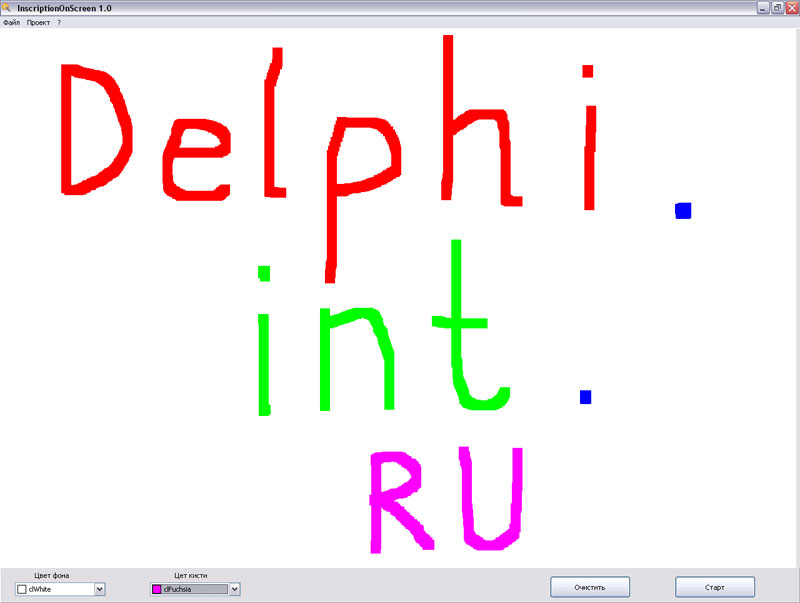Click the Очистить button

(590, 587)
